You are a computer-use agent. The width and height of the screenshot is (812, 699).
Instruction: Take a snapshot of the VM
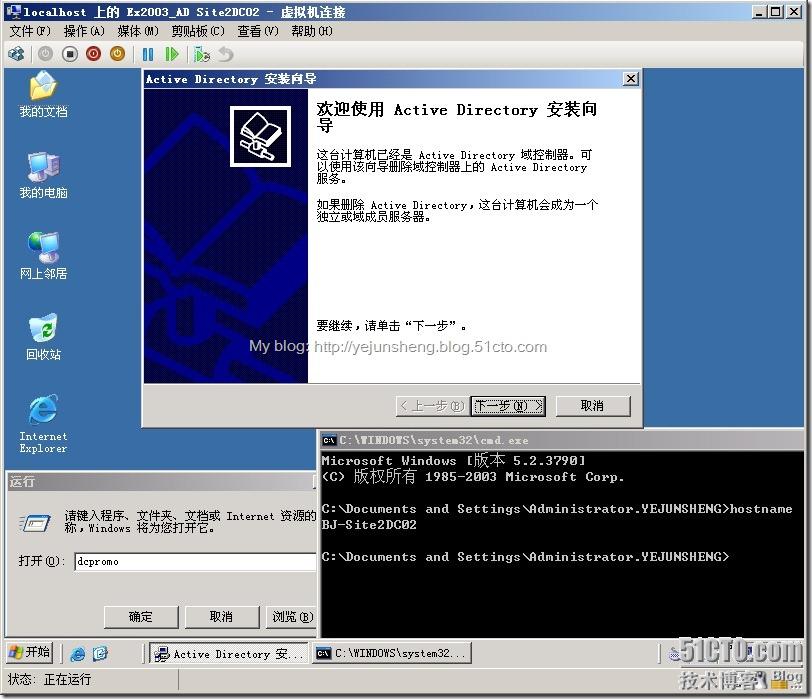click(x=201, y=54)
